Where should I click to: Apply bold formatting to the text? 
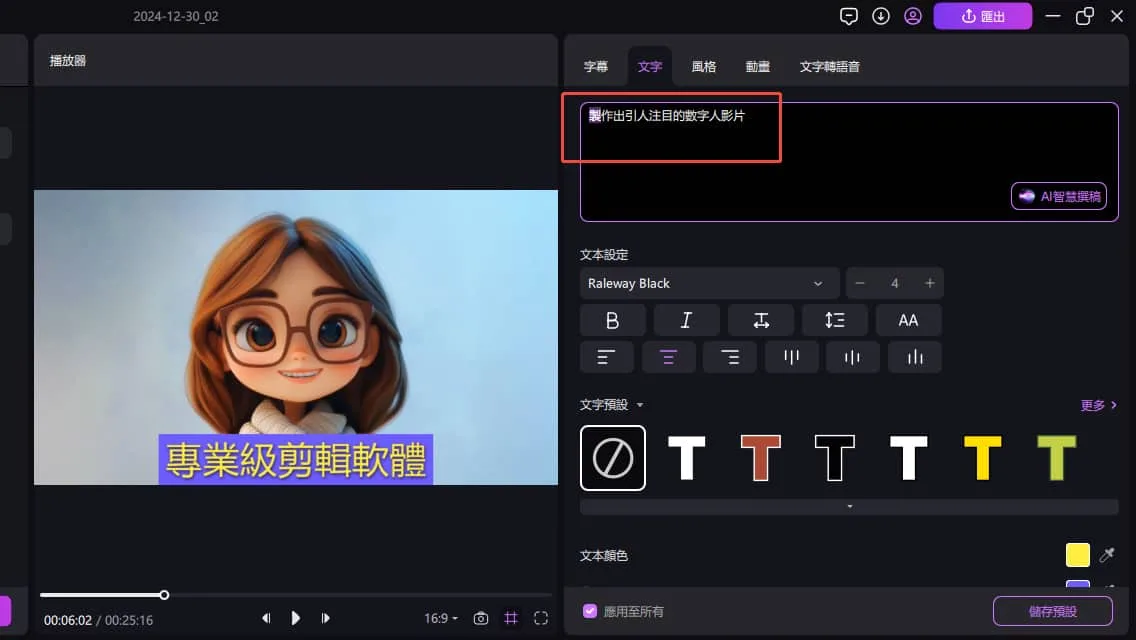(x=612, y=320)
